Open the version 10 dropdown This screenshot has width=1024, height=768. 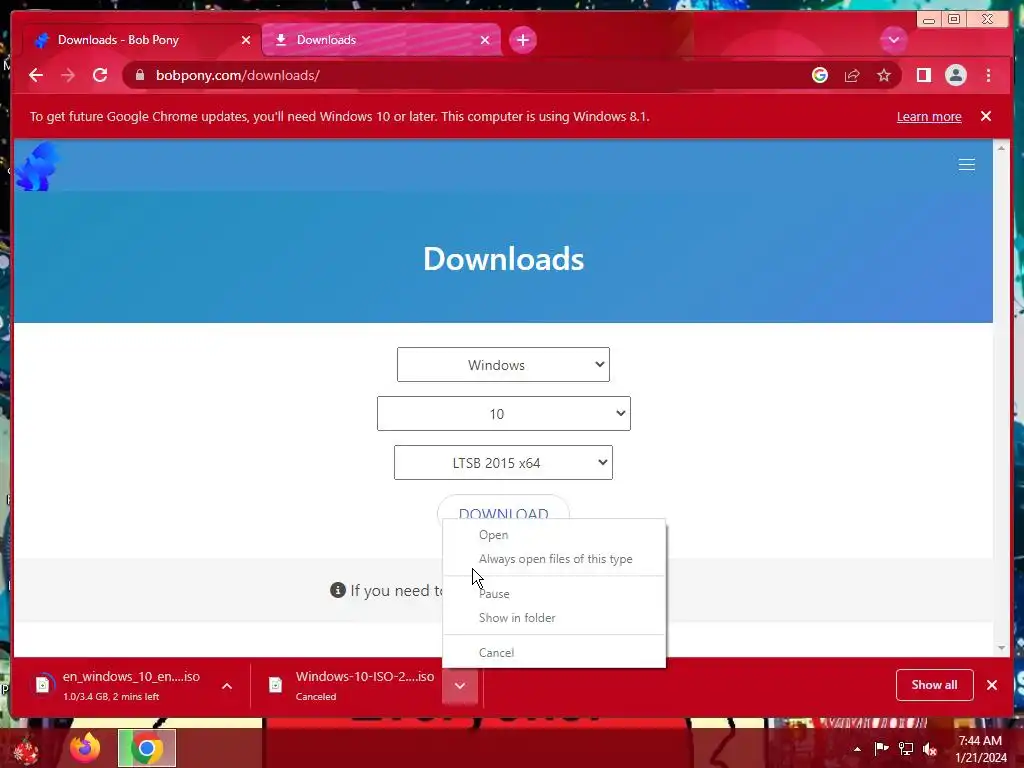pos(504,414)
